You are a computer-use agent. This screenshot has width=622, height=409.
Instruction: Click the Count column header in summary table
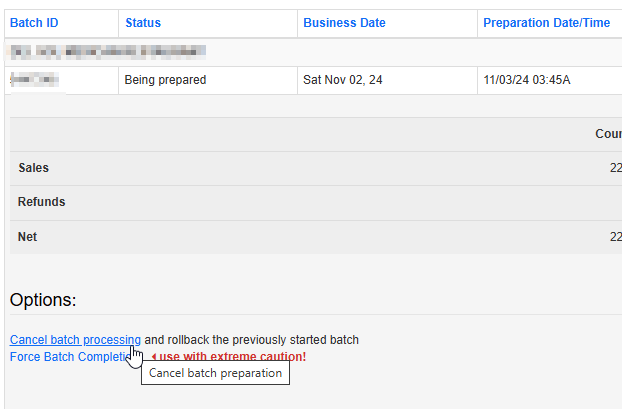(608, 134)
